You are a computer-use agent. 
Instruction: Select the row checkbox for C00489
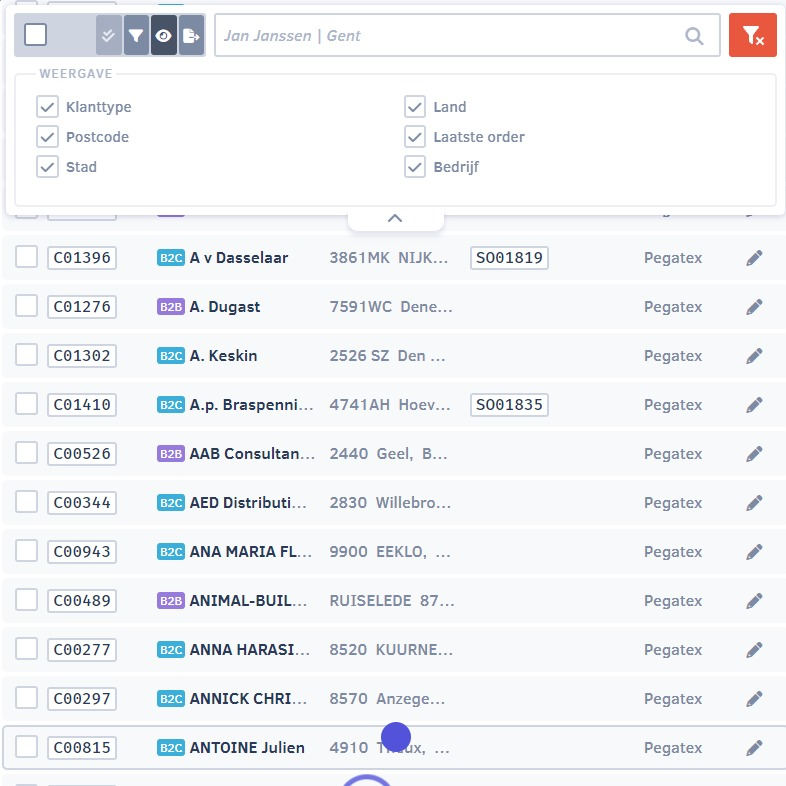(27, 601)
